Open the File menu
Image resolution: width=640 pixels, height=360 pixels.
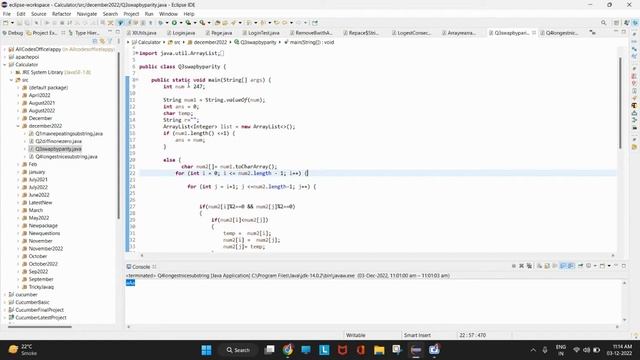tap(7, 14)
